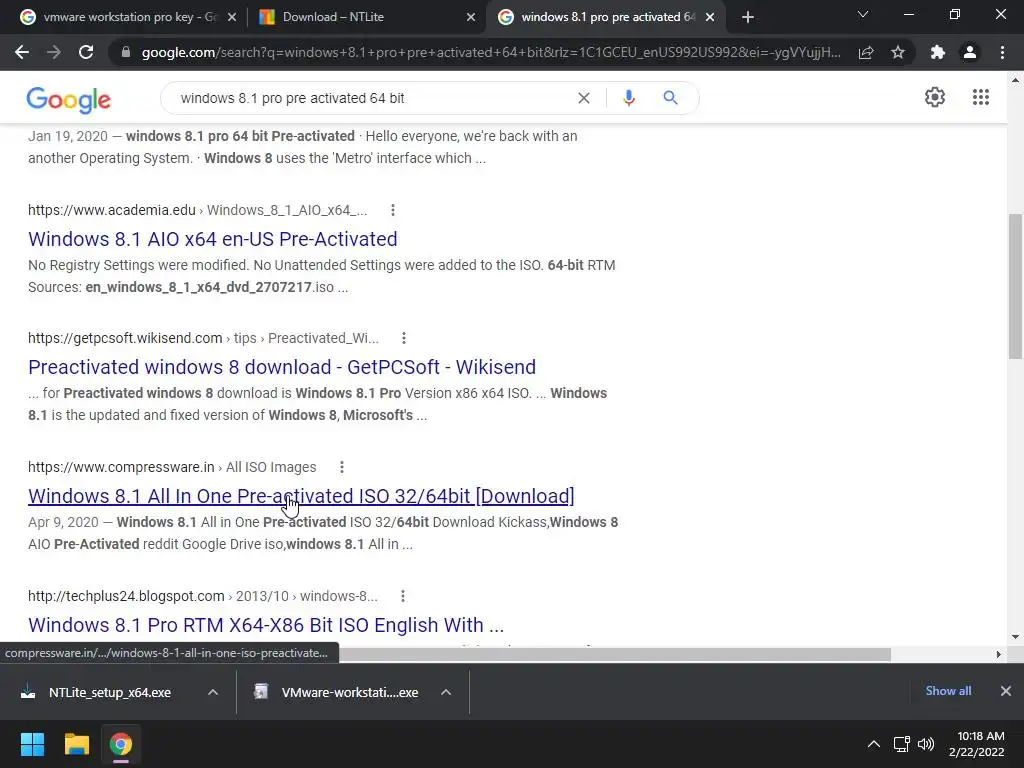The height and width of the screenshot is (768, 1024).
Task: Close the windows 8.1 pro pre activated tab
Action: click(710, 17)
